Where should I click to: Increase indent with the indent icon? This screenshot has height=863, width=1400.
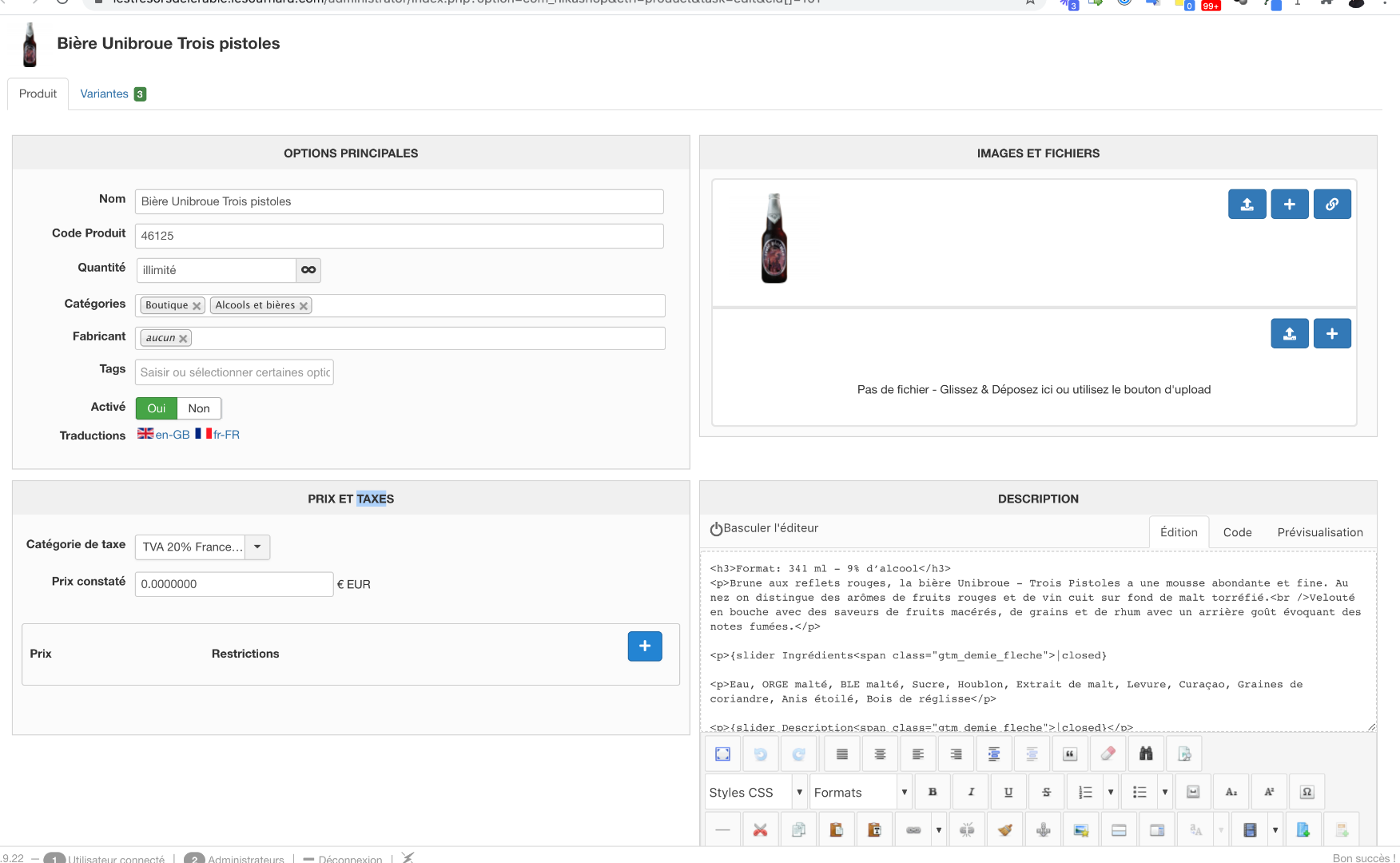(x=994, y=754)
